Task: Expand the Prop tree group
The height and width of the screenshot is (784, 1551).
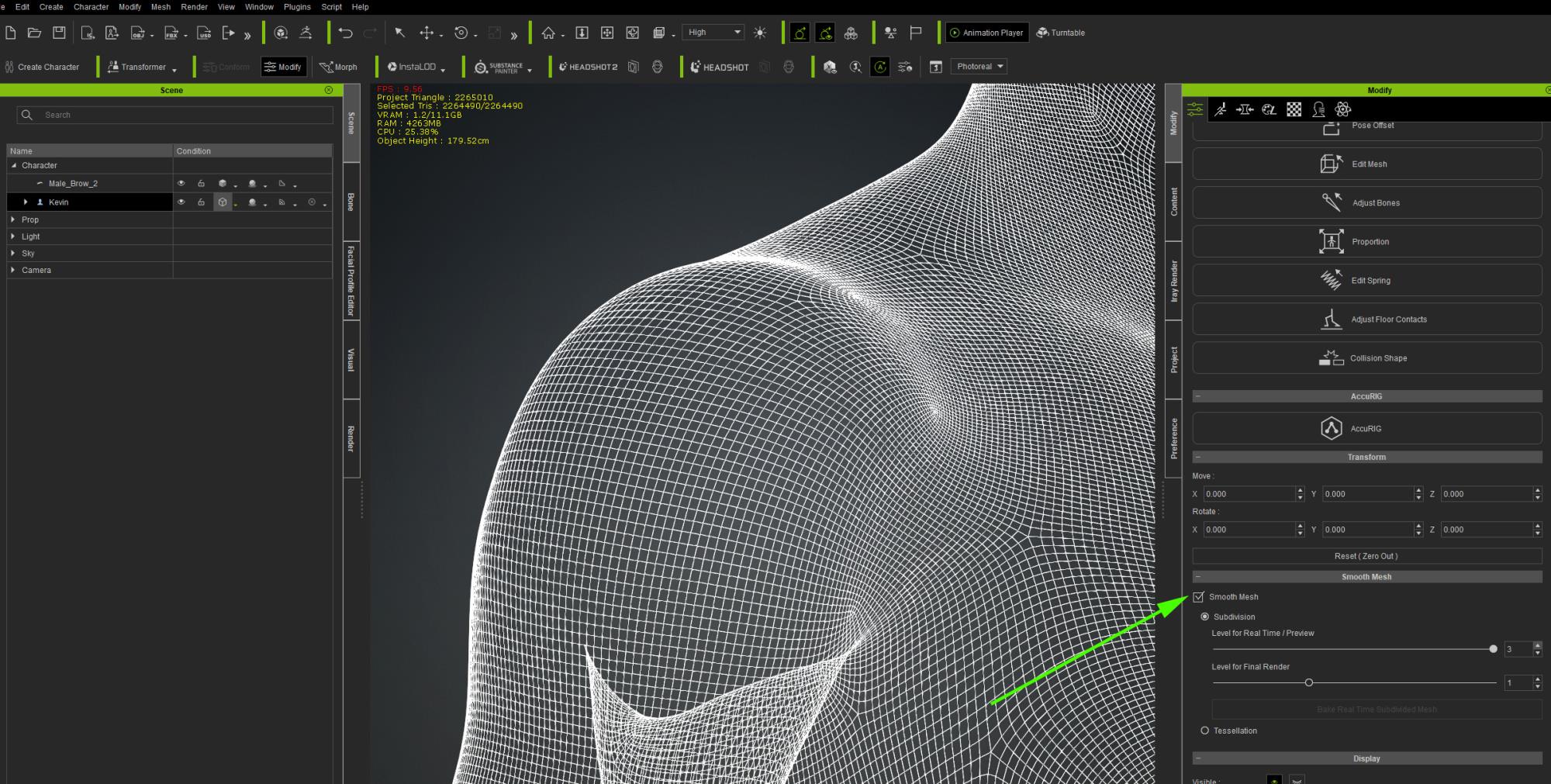Action: point(13,220)
